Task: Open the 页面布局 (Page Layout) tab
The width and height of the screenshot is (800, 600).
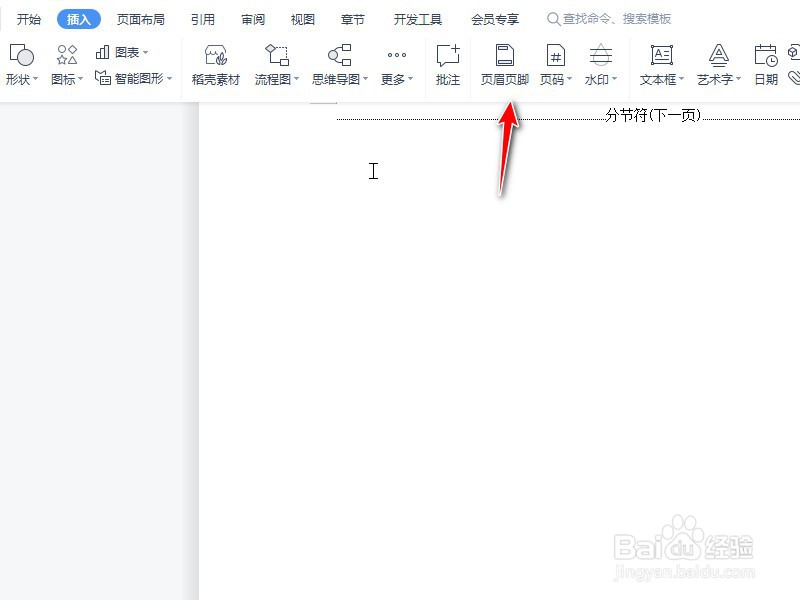Action: click(140, 19)
